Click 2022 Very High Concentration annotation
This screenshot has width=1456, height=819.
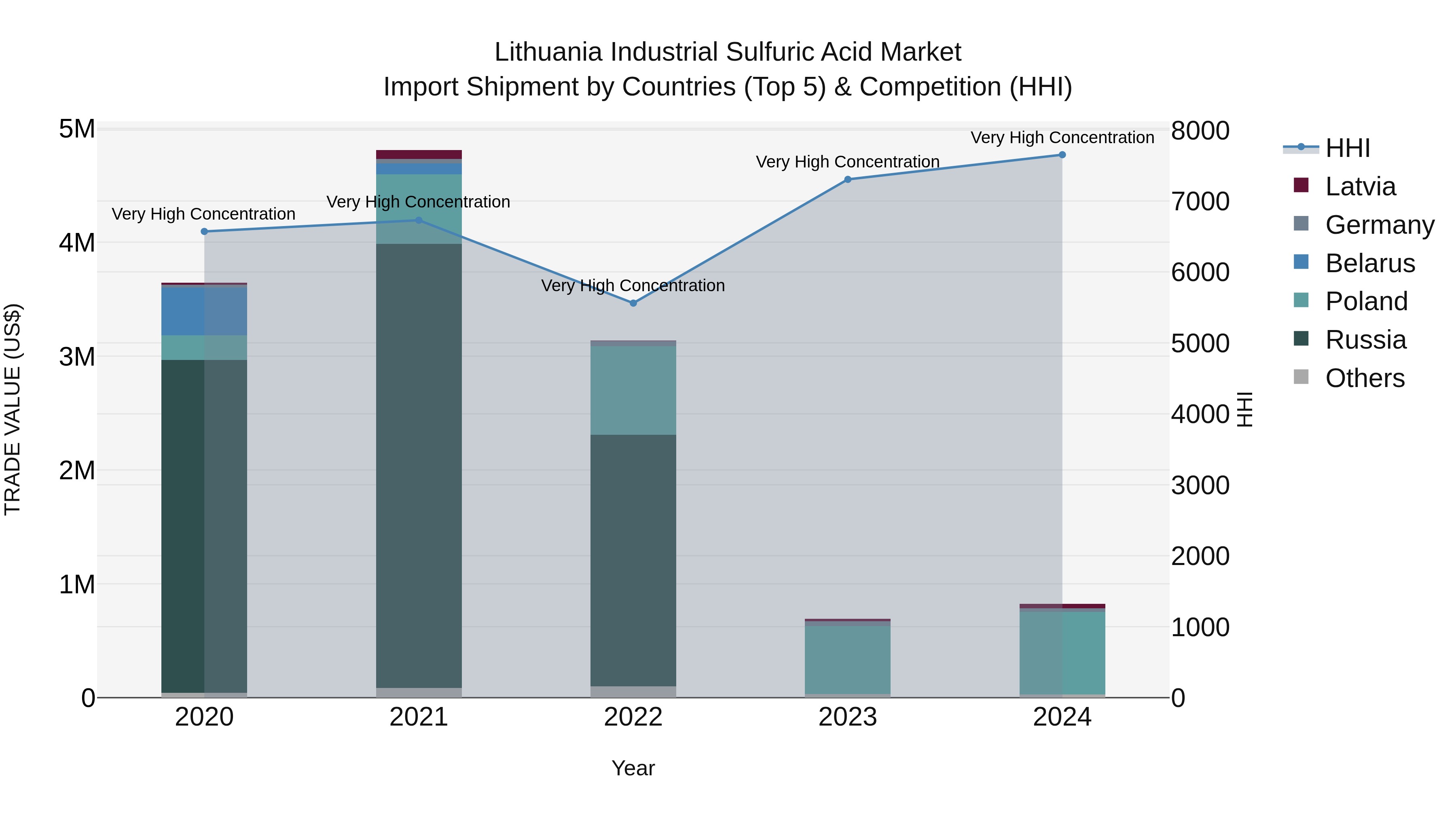633,286
